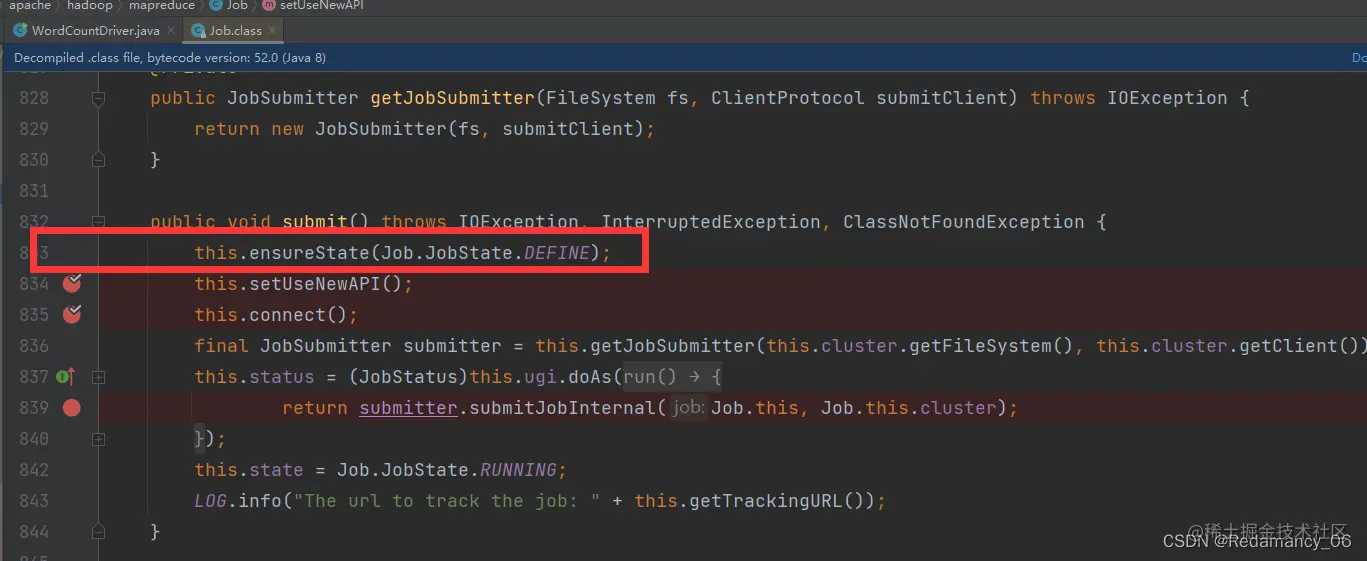Click ClientProtocol parameter type

(x=788, y=98)
